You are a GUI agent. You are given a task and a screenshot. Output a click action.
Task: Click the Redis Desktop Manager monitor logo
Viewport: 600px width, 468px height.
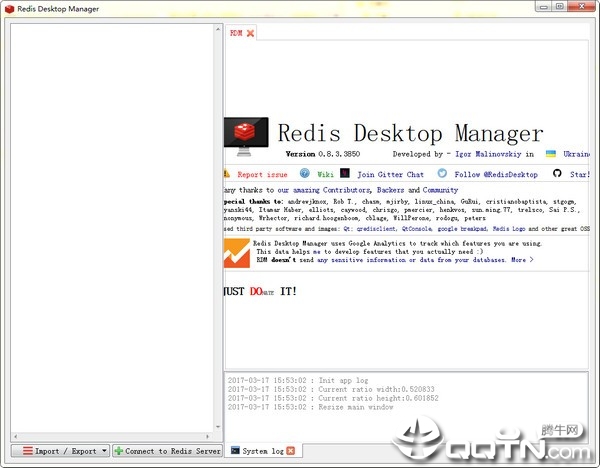tap(245, 137)
